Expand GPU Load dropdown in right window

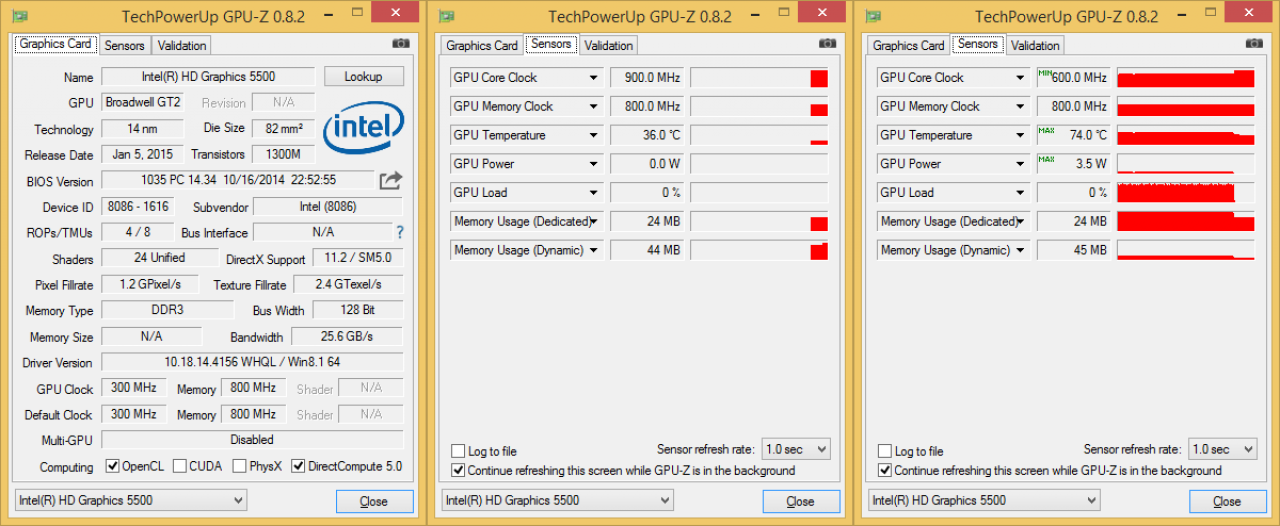pyautogui.click(x=1020, y=193)
